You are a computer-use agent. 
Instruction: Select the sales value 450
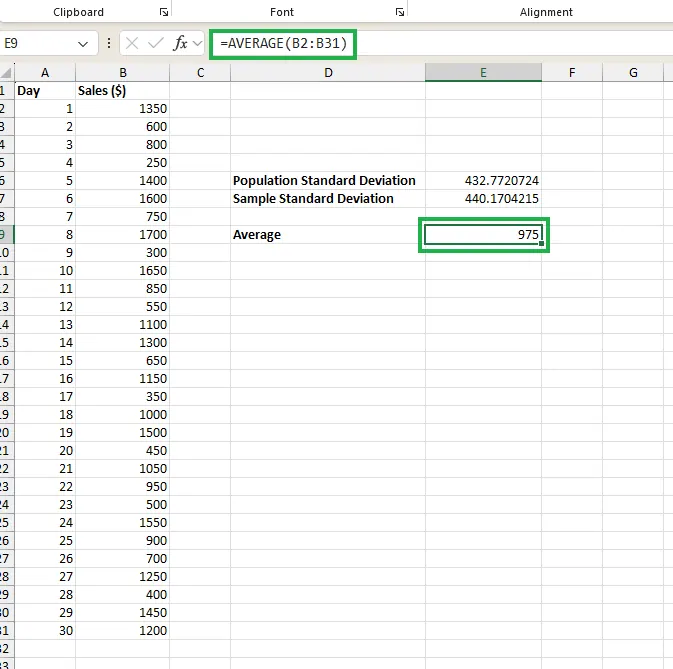123,451
